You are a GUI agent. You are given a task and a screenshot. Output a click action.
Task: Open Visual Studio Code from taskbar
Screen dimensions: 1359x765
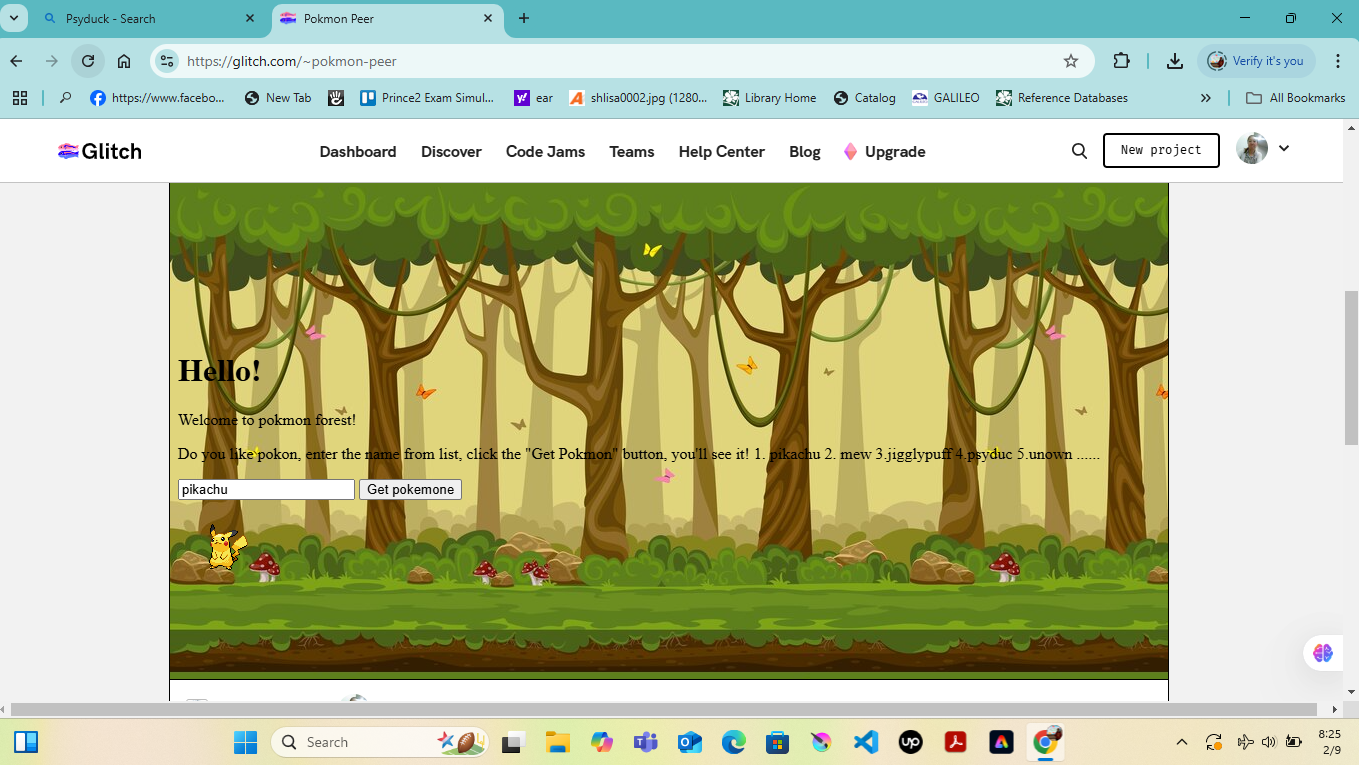click(866, 742)
